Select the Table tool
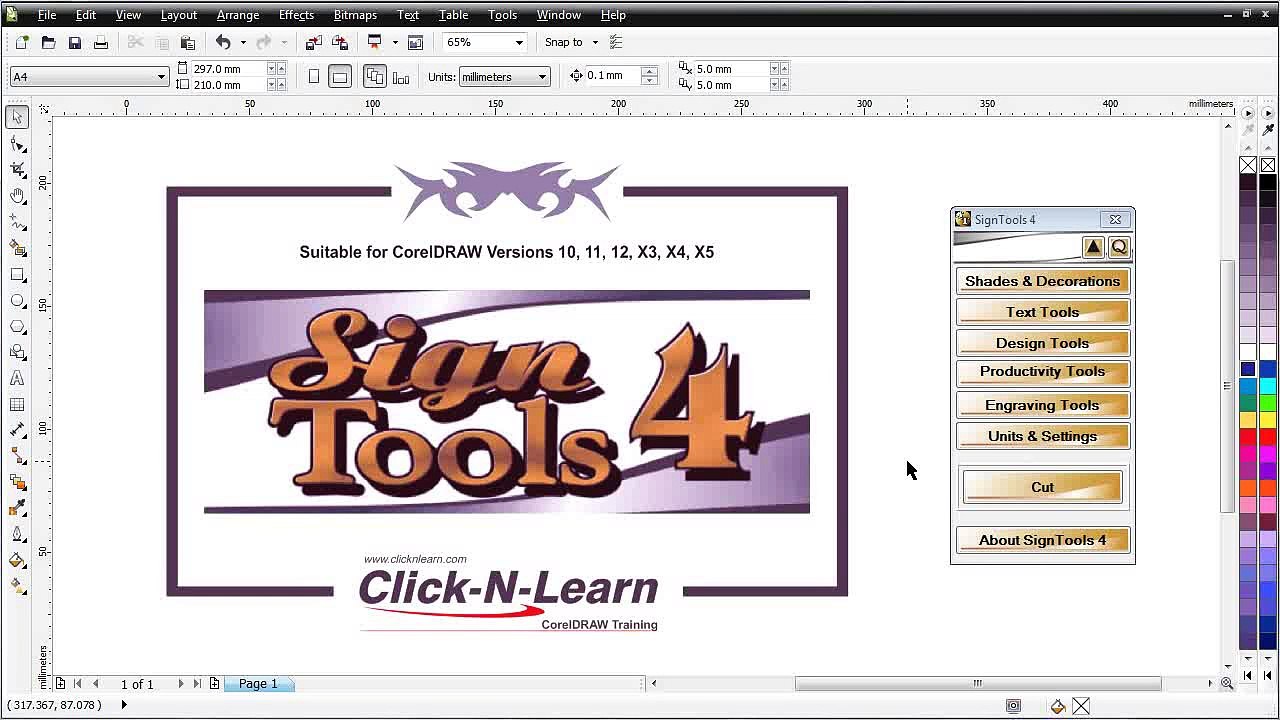This screenshot has width=1280, height=720. click(x=17, y=404)
